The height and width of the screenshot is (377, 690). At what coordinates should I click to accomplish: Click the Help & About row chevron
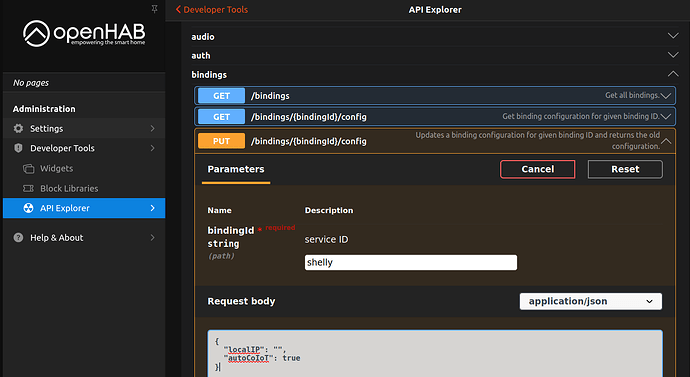[152, 238]
